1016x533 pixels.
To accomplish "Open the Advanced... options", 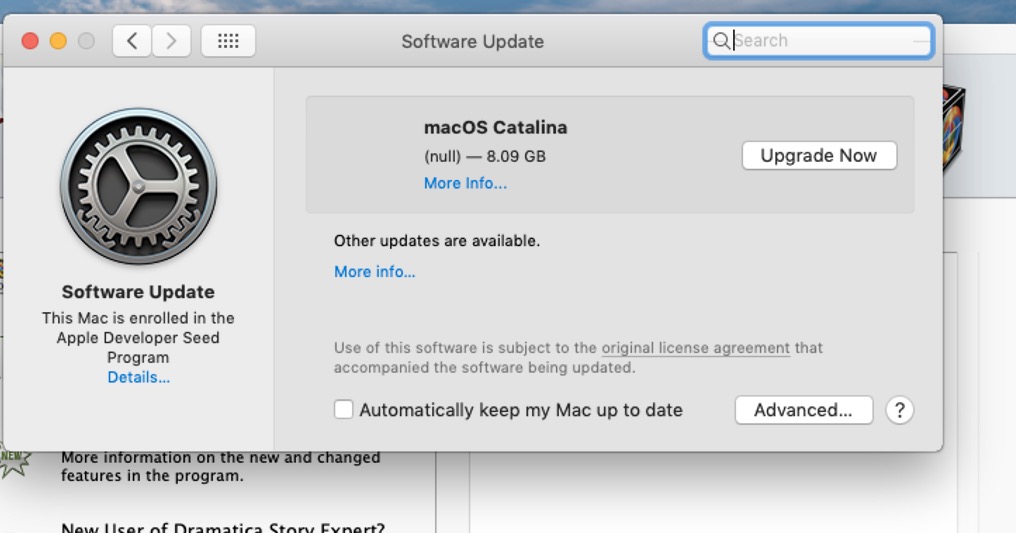I will pos(803,410).
